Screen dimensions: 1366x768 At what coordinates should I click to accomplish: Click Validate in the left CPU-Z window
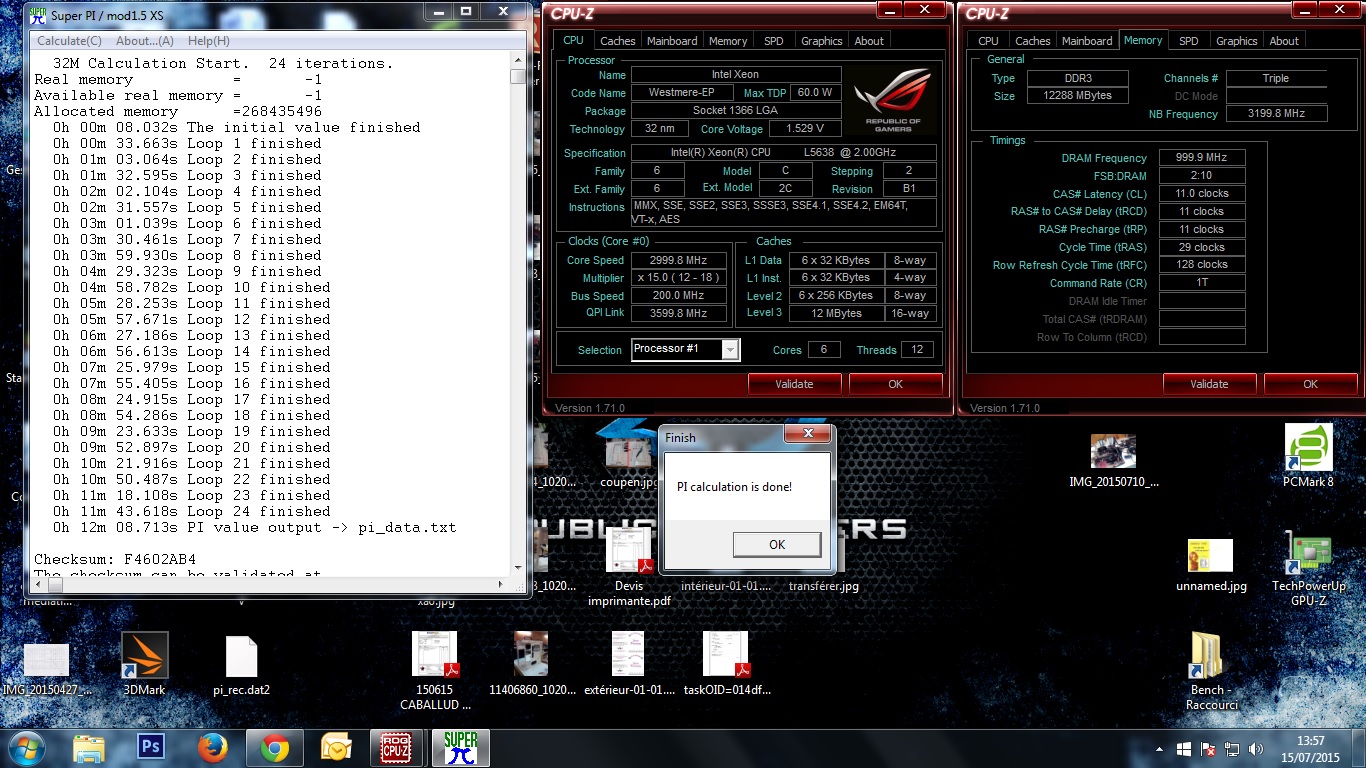(794, 384)
